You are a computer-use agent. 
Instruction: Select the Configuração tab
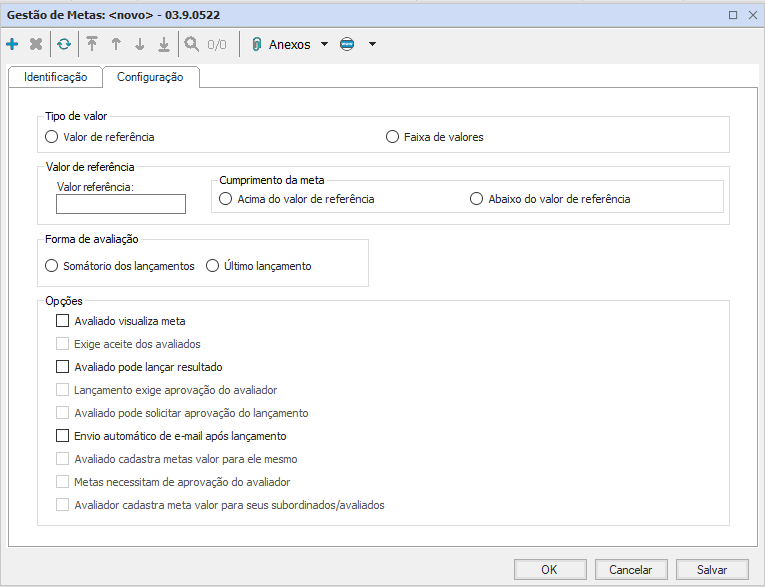pyautogui.click(x=150, y=77)
